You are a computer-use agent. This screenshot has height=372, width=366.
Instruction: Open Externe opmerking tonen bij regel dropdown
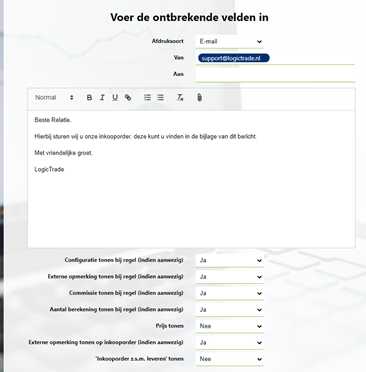[x=230, y=277]
